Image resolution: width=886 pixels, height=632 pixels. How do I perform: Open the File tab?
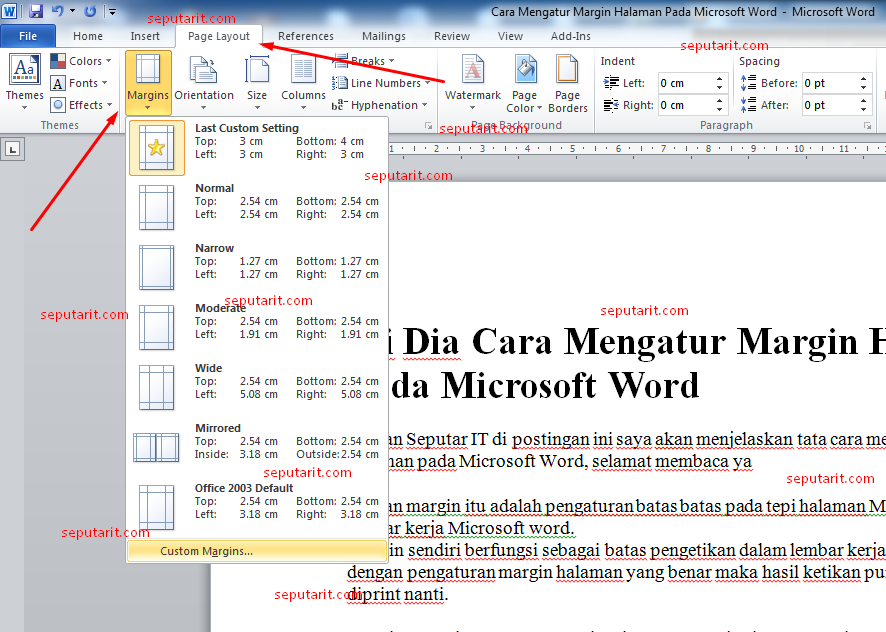click(28, 36)
